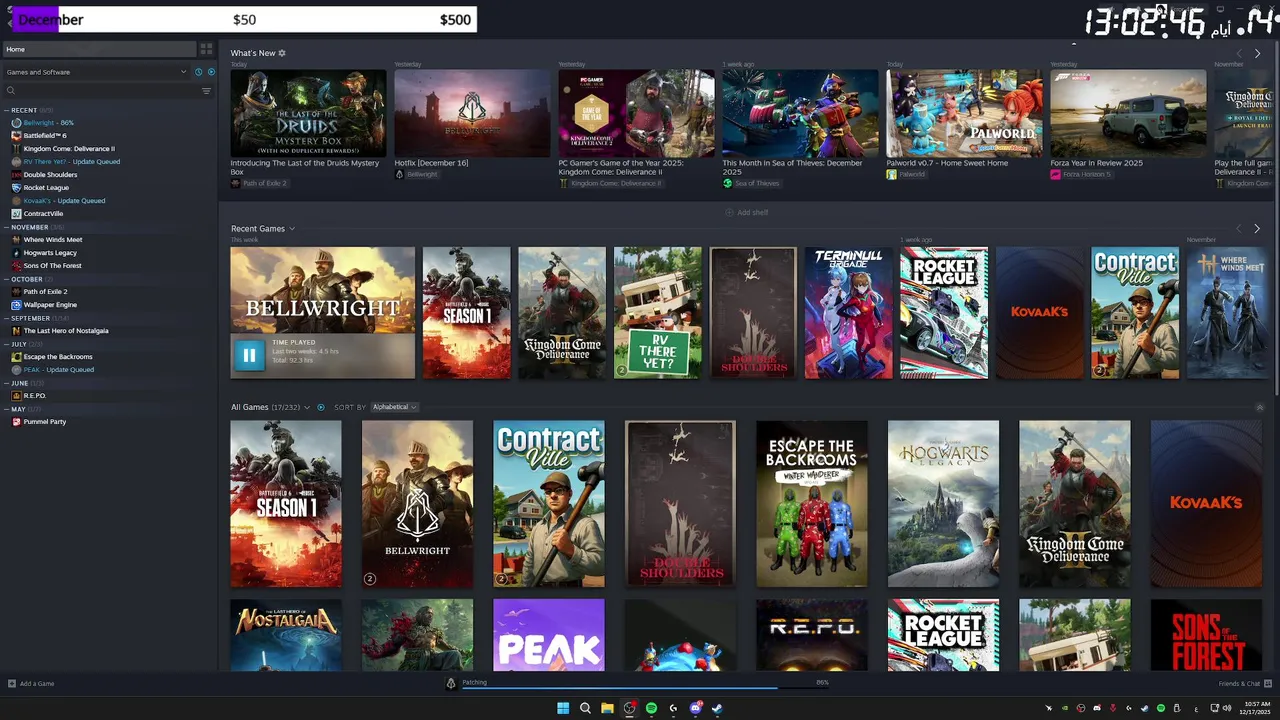1280x720 pixels.
Task: Open the Windows Start menu
Action: [x=563, y=708]
